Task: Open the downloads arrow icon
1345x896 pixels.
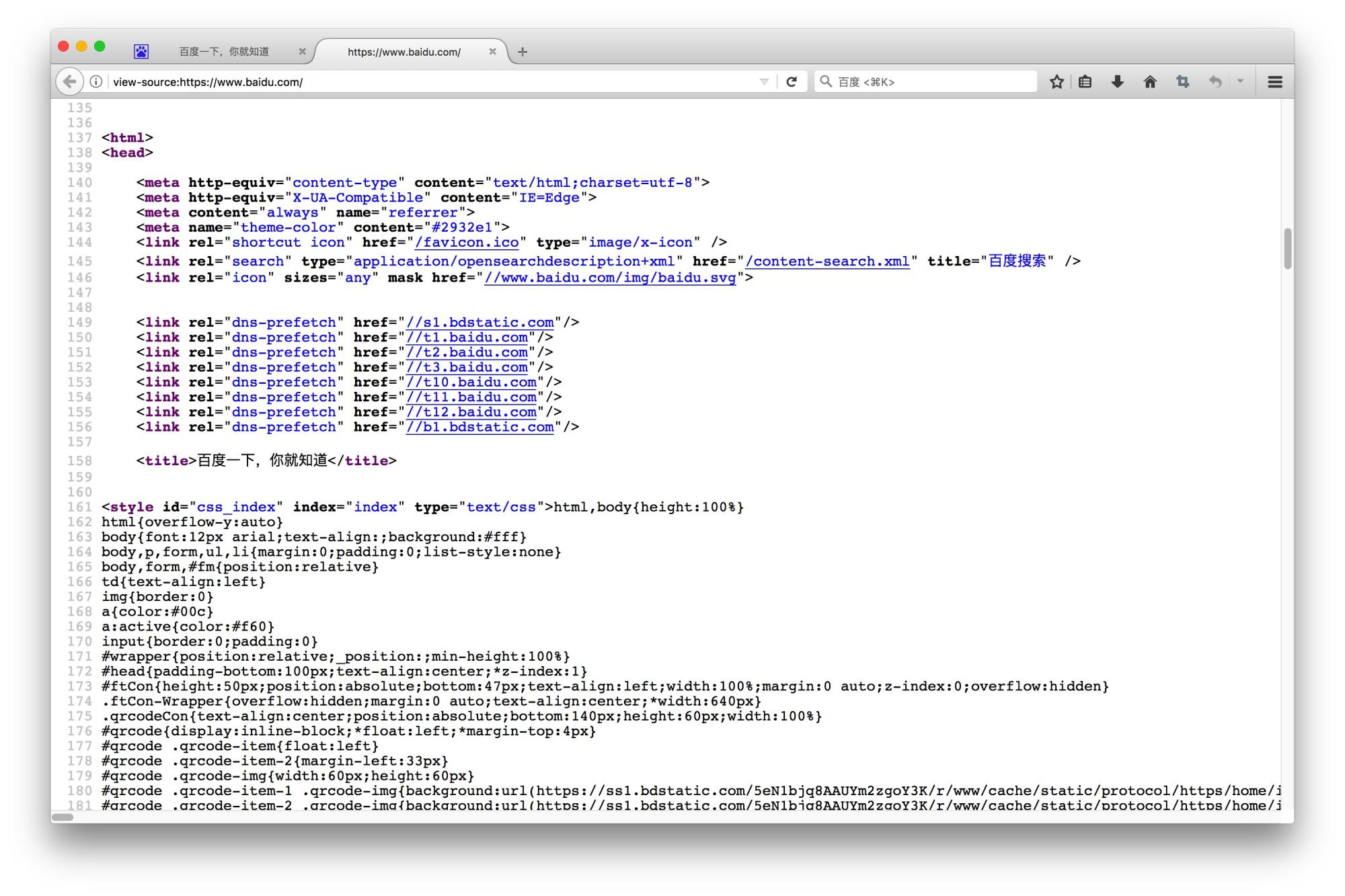Action: [1117, 82]
